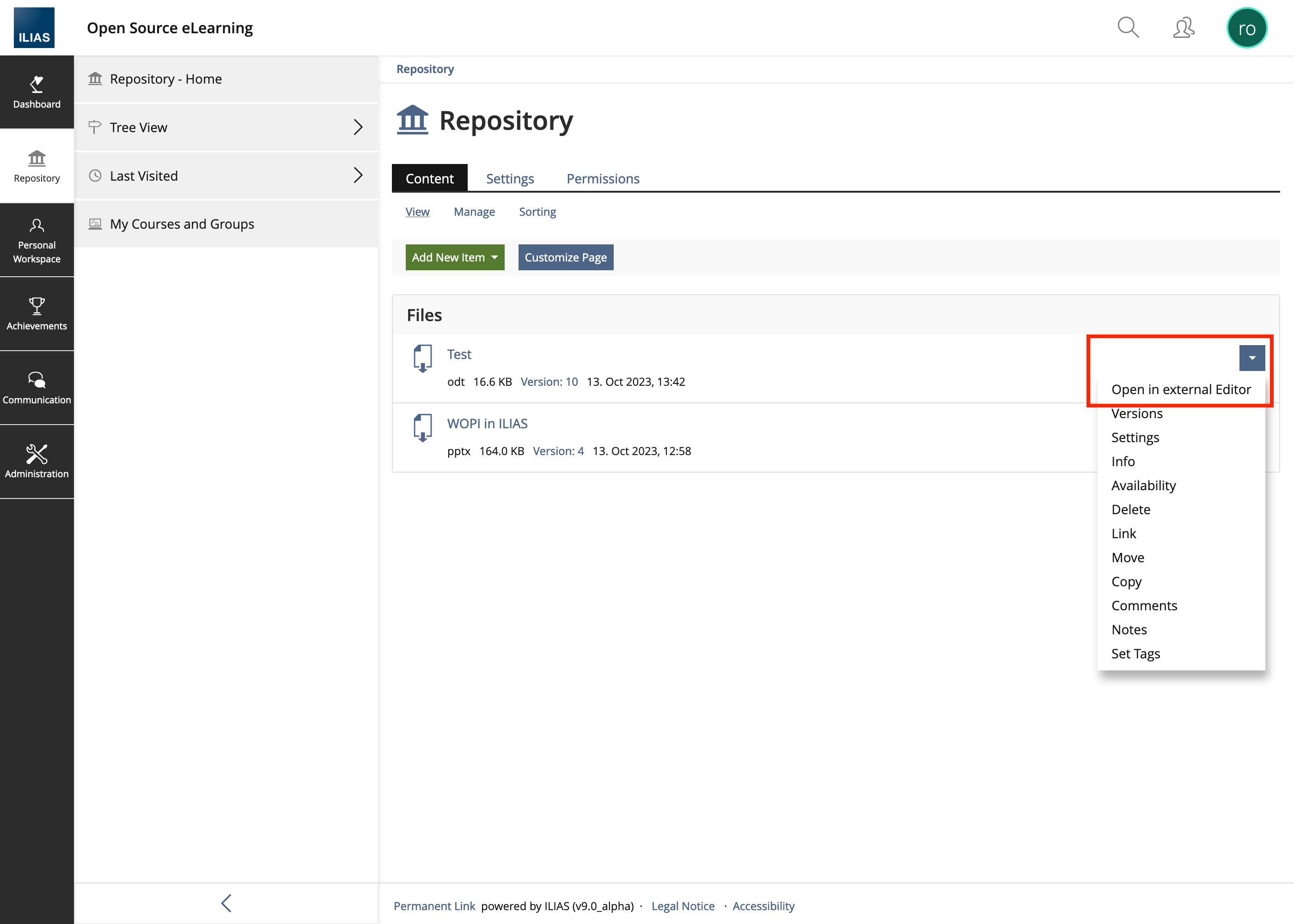Expand the Last Visited submenu
Image resolution: width=1294 pixels, height=924 pixels.
point(358,175)
